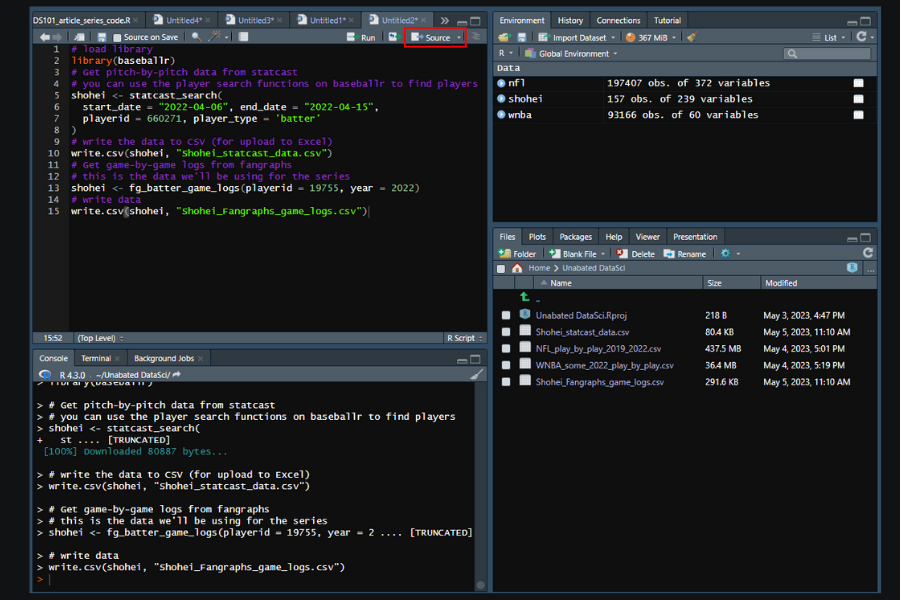The width and height of the screenshot is (900, 600).
Task: Open the Files pane More gear menu
Action: [x=730, y=253]
